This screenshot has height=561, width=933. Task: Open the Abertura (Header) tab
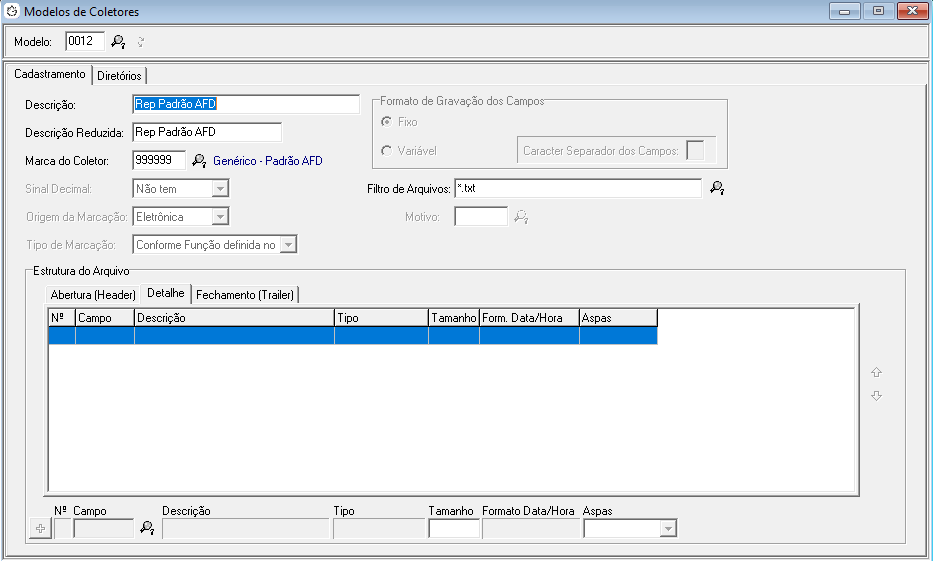coord(93,294)
